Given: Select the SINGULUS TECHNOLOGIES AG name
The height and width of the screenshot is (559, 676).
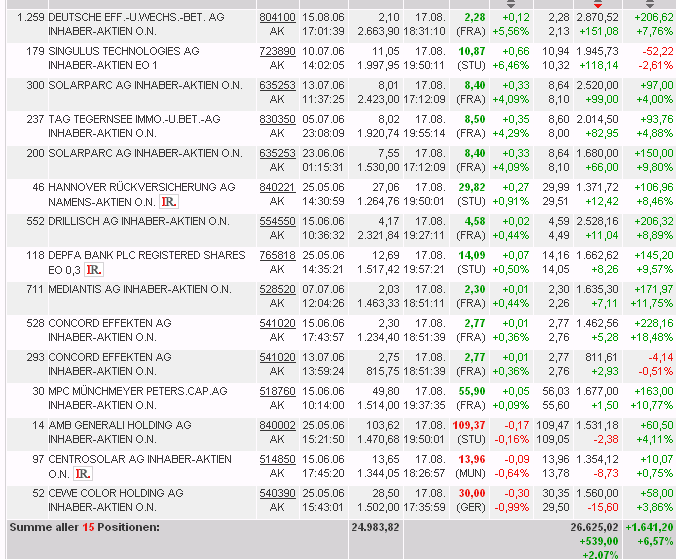Looking at the screenshot, I should 124,52.
